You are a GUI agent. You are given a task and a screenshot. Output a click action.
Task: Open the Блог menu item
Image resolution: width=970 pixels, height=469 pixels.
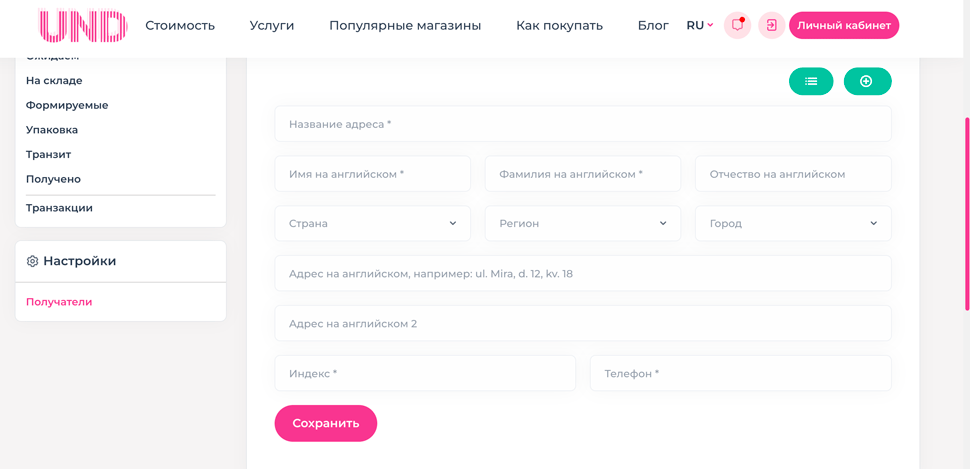[x=653, y=25]
